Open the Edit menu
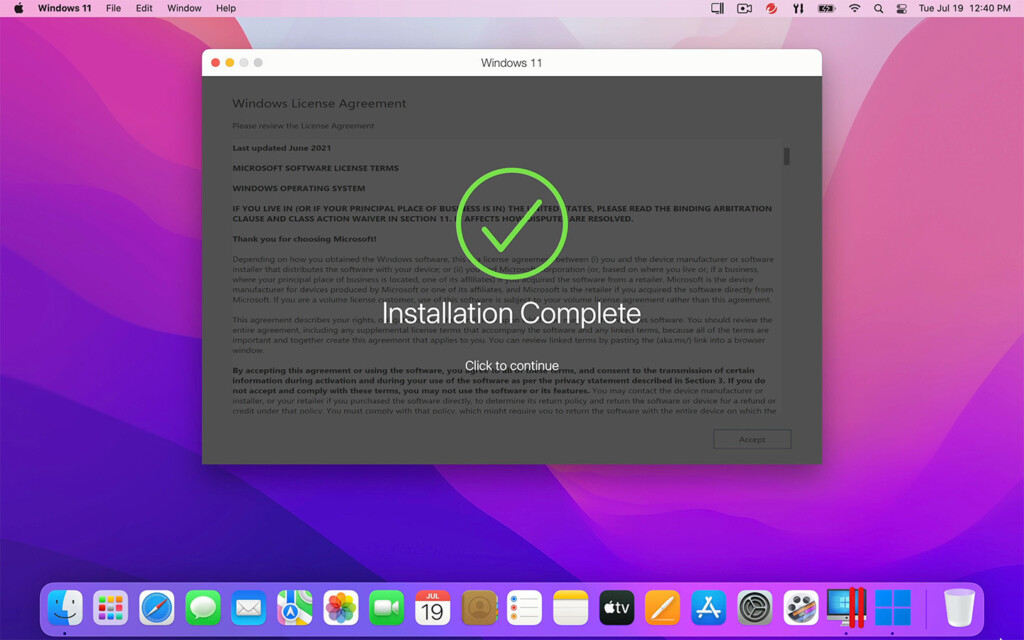The width and height of the screenshot is (1024, 640). pos(144,8)
